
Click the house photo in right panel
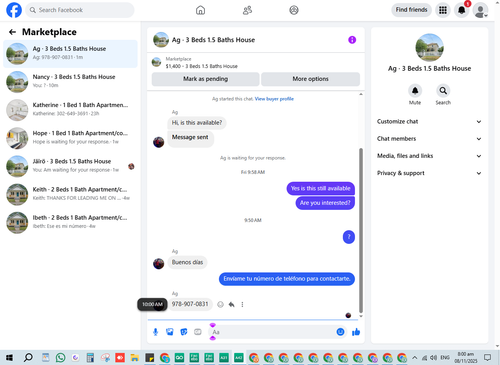point(429,48)
